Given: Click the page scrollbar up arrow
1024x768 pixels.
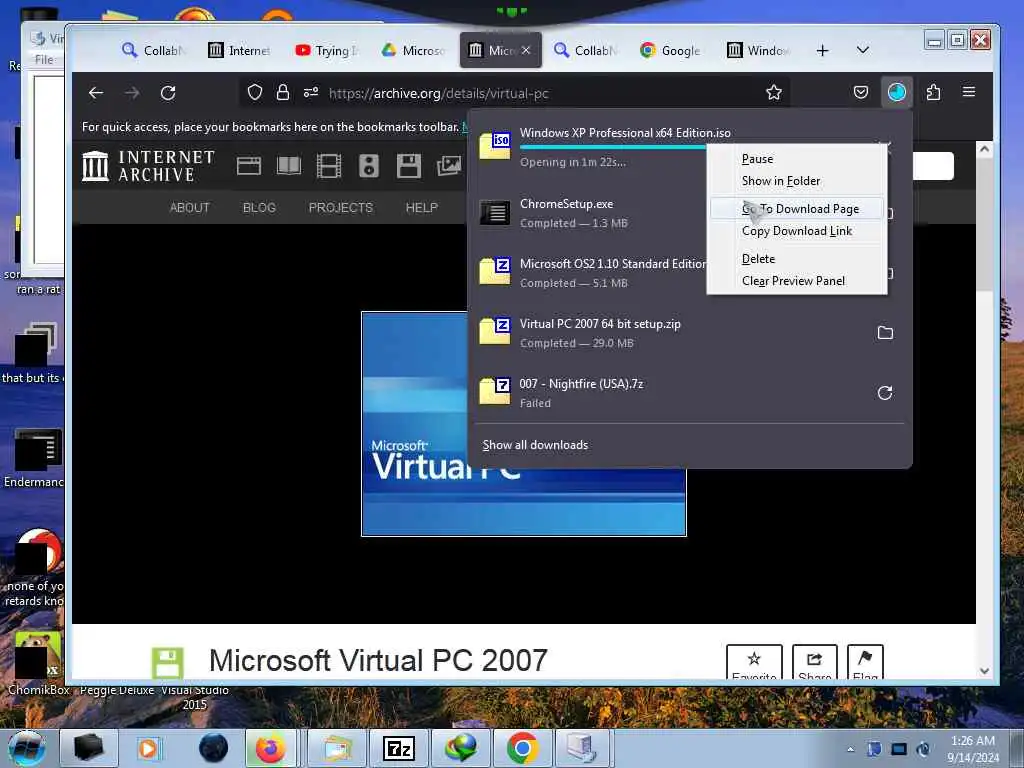Looking at the screenshot, I should click(x=985, y=150).
